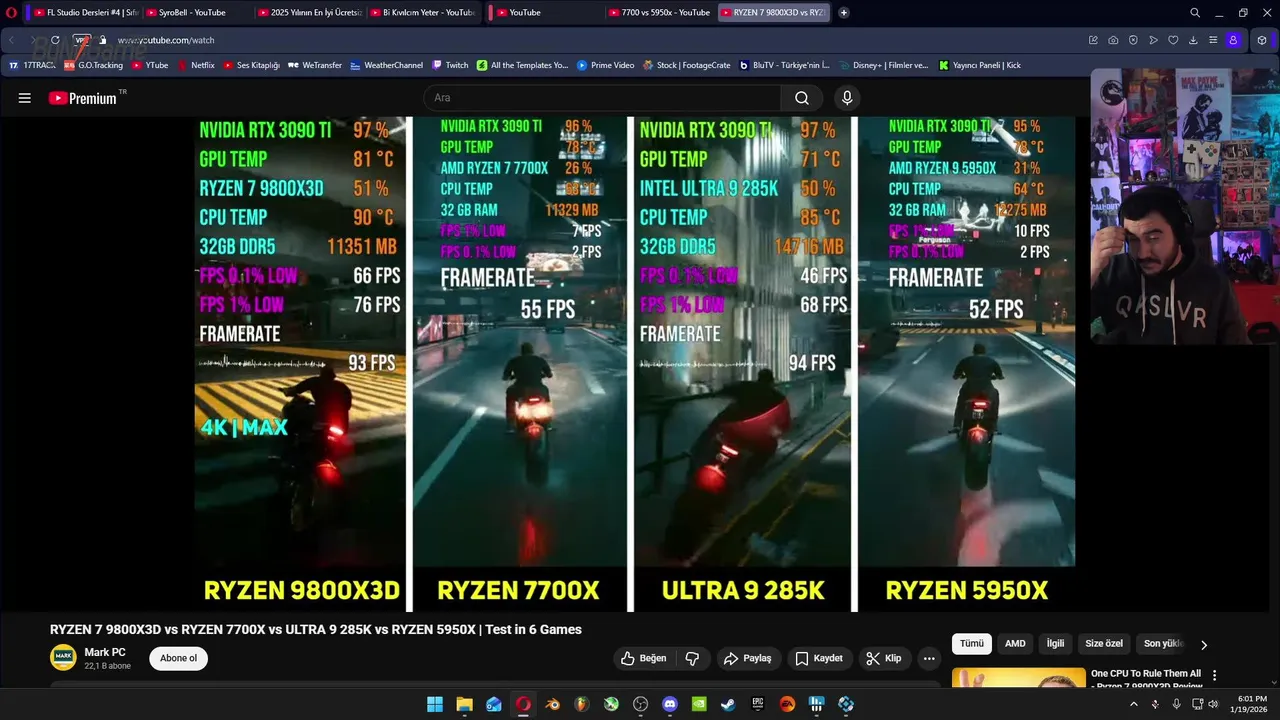Open One CPU To Rule Them All thumbnail

pyautogui.click(x=1018, y=677)
